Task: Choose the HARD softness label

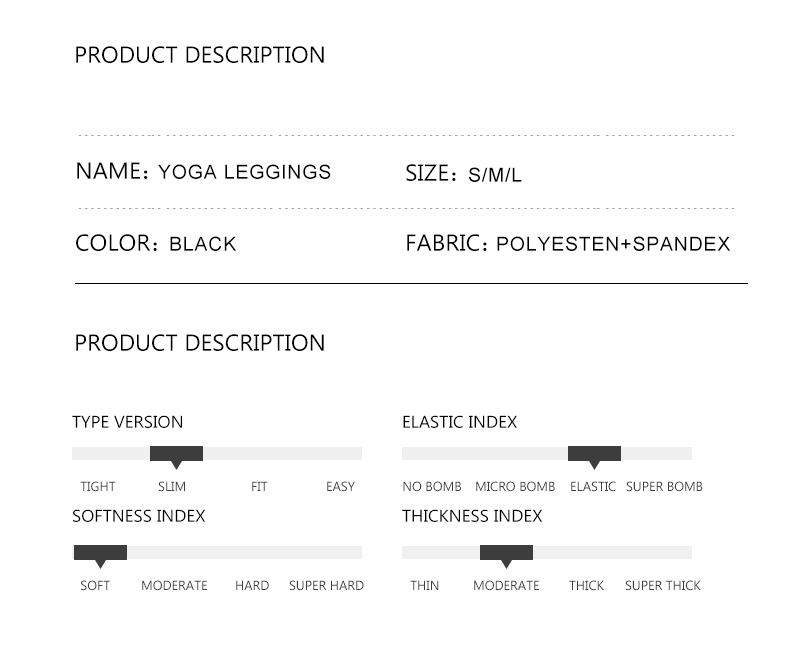Action: pos(252,586)
